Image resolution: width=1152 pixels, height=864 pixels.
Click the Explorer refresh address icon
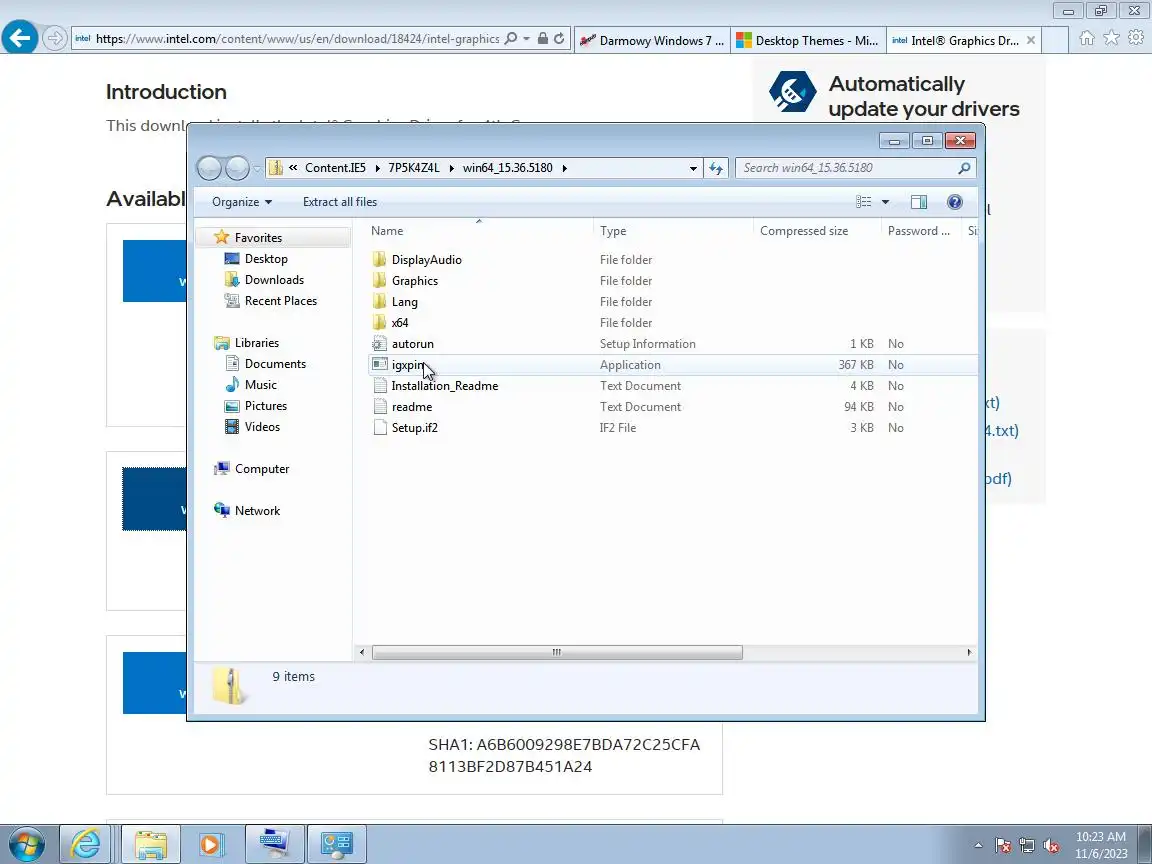(x=716, y=168)
